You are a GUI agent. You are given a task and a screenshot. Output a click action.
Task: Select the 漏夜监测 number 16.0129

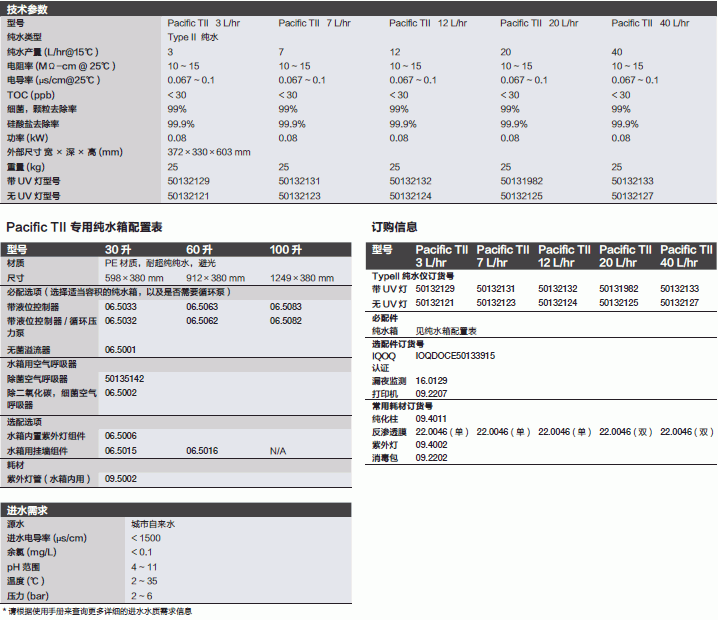[x=431, y=381]
